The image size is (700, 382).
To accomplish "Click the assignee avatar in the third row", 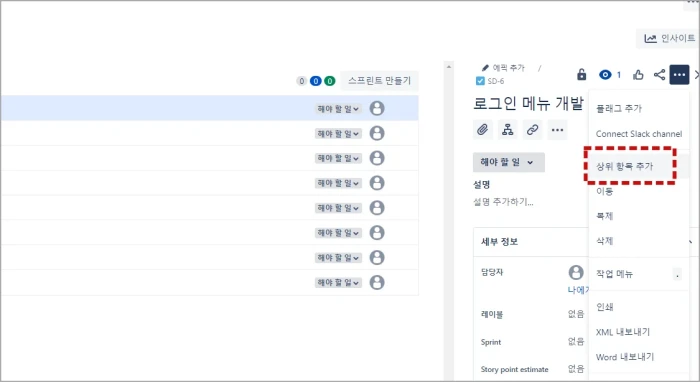I will click(x=377, y=158).
